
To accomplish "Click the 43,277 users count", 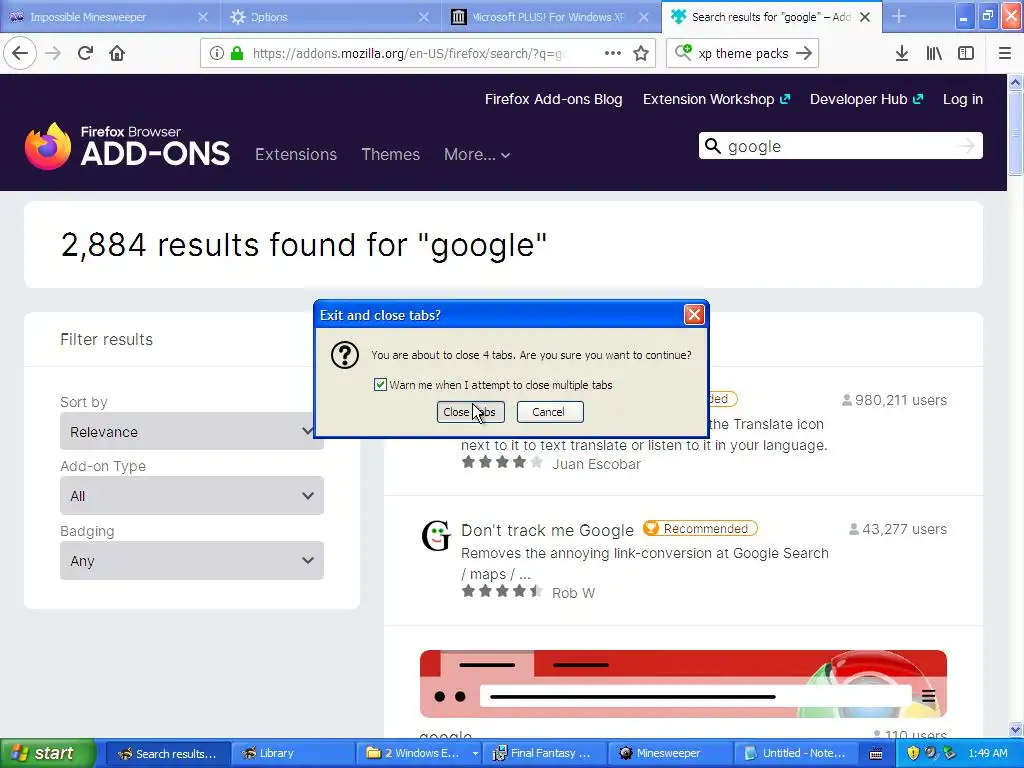I will (897, 529).
